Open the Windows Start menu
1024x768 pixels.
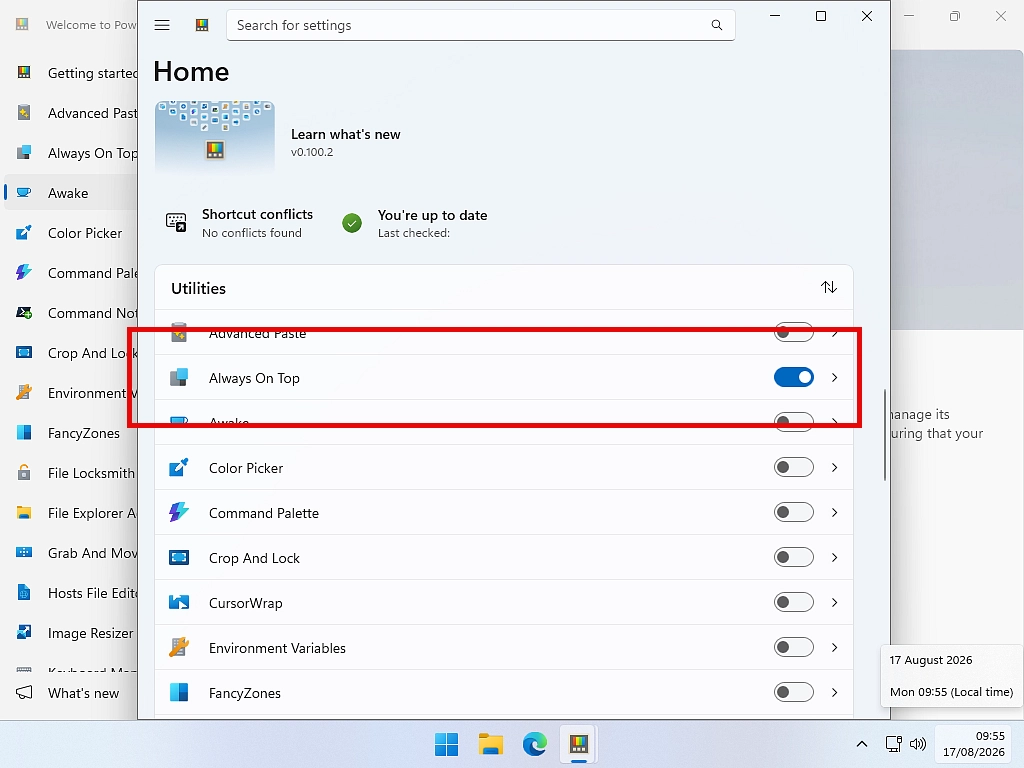tap(447, 744)
